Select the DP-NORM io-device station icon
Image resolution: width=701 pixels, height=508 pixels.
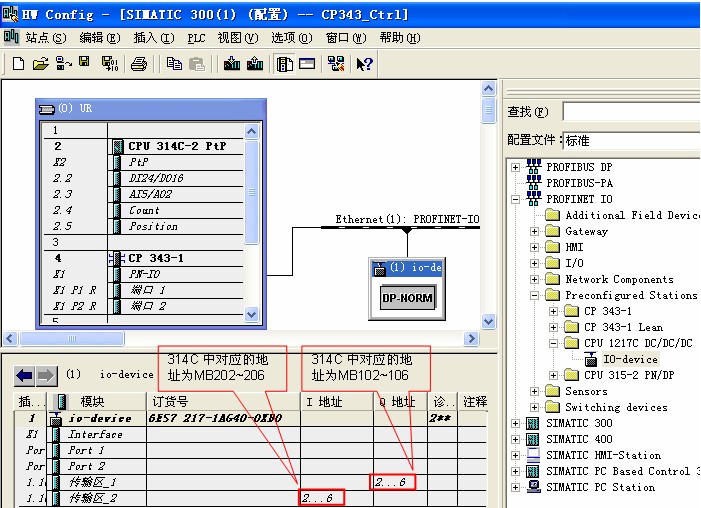(407, 298)
